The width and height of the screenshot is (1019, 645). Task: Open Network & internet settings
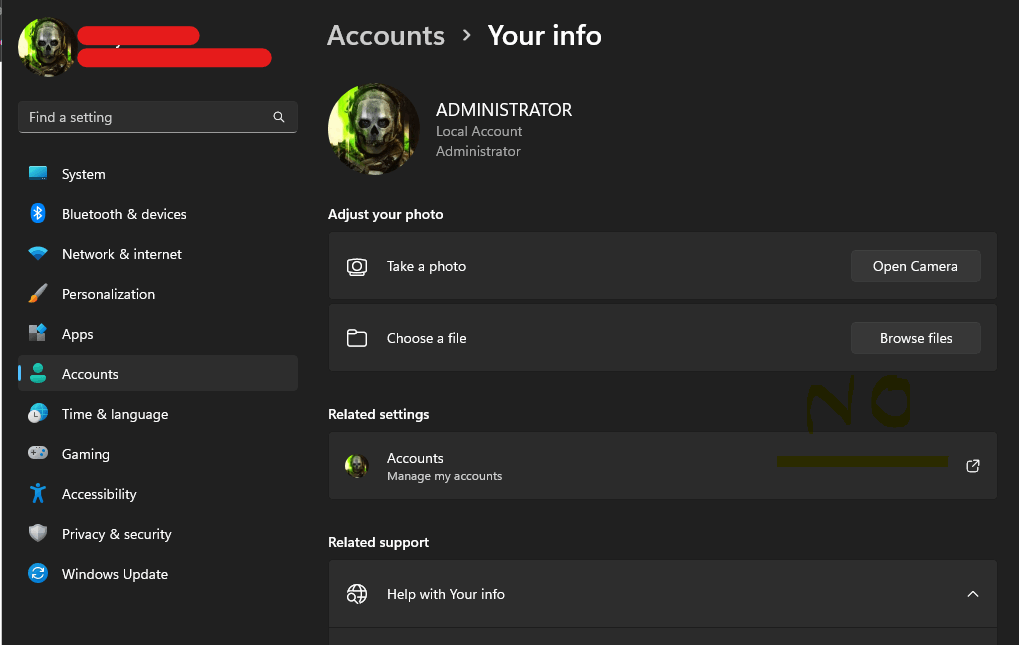[158, 254]
